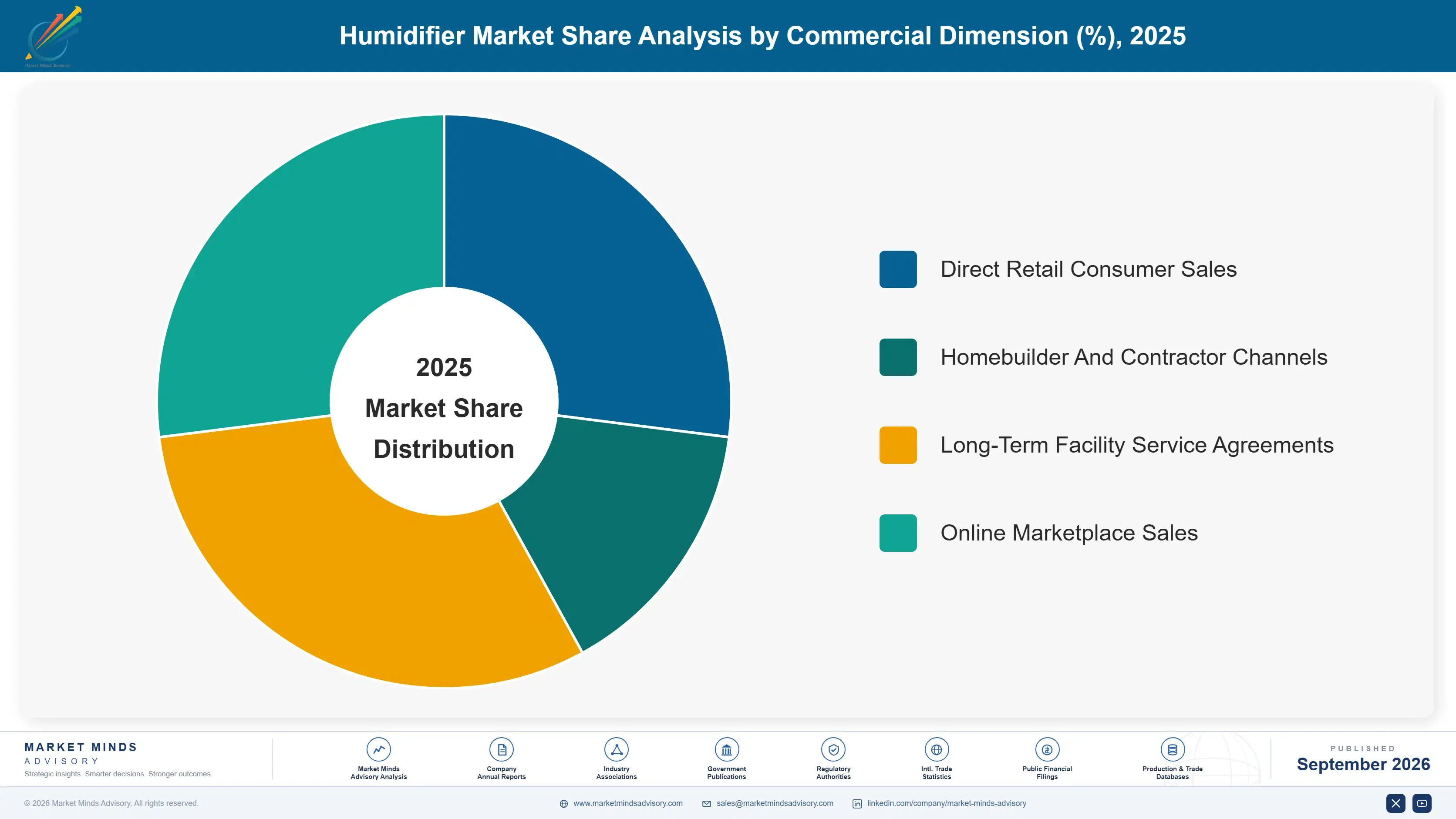Click the teal Online Marketplace Sales swatch
The width and height of the screenshot is (1456, 819).
[x=897, y=533]
